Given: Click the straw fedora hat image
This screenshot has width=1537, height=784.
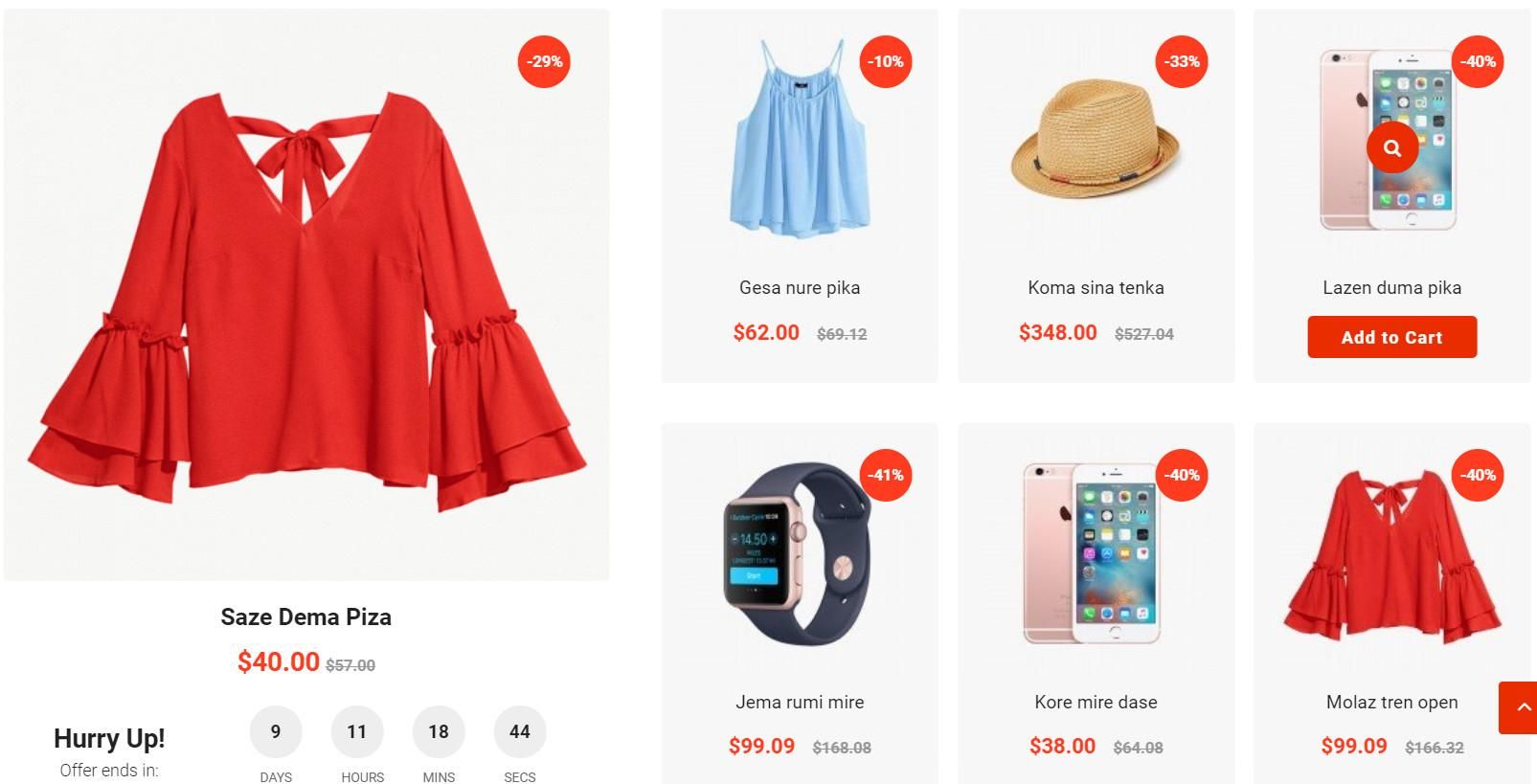Looking at the screenshot, I should (1096, 141).
